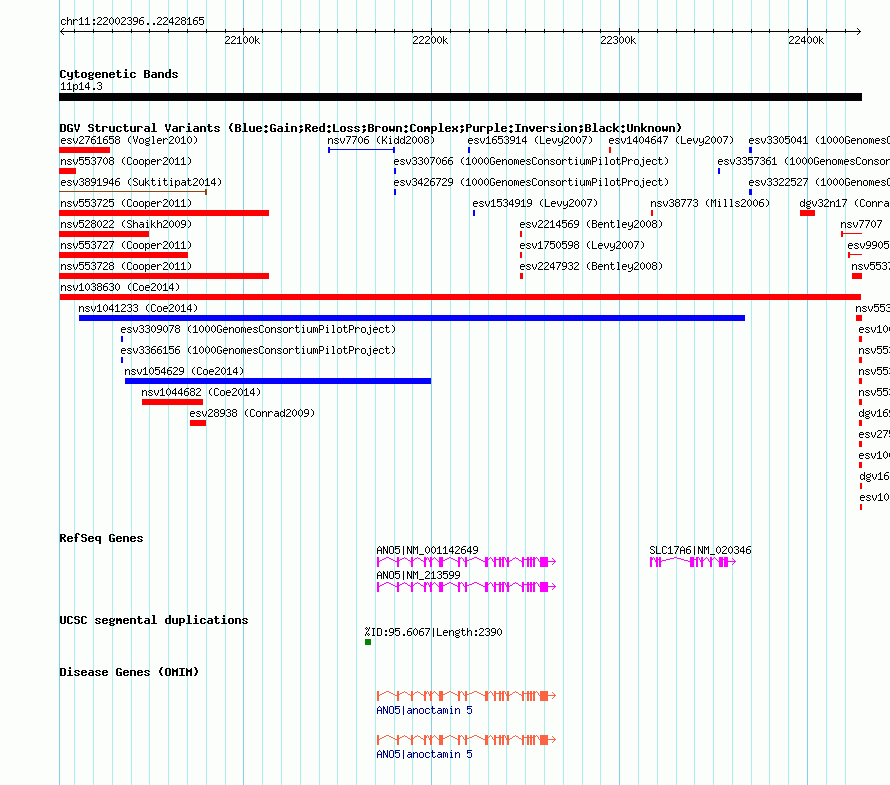
Task: Click the first orange ANO5 OMIM gene glyph
Action: click(466, 696)
